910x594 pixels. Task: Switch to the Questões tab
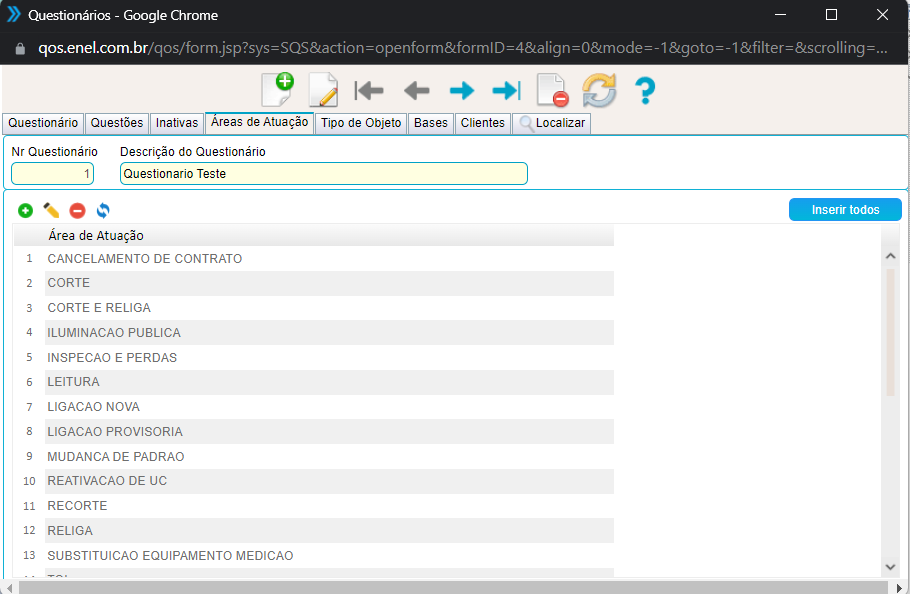(x=117, y=123)
